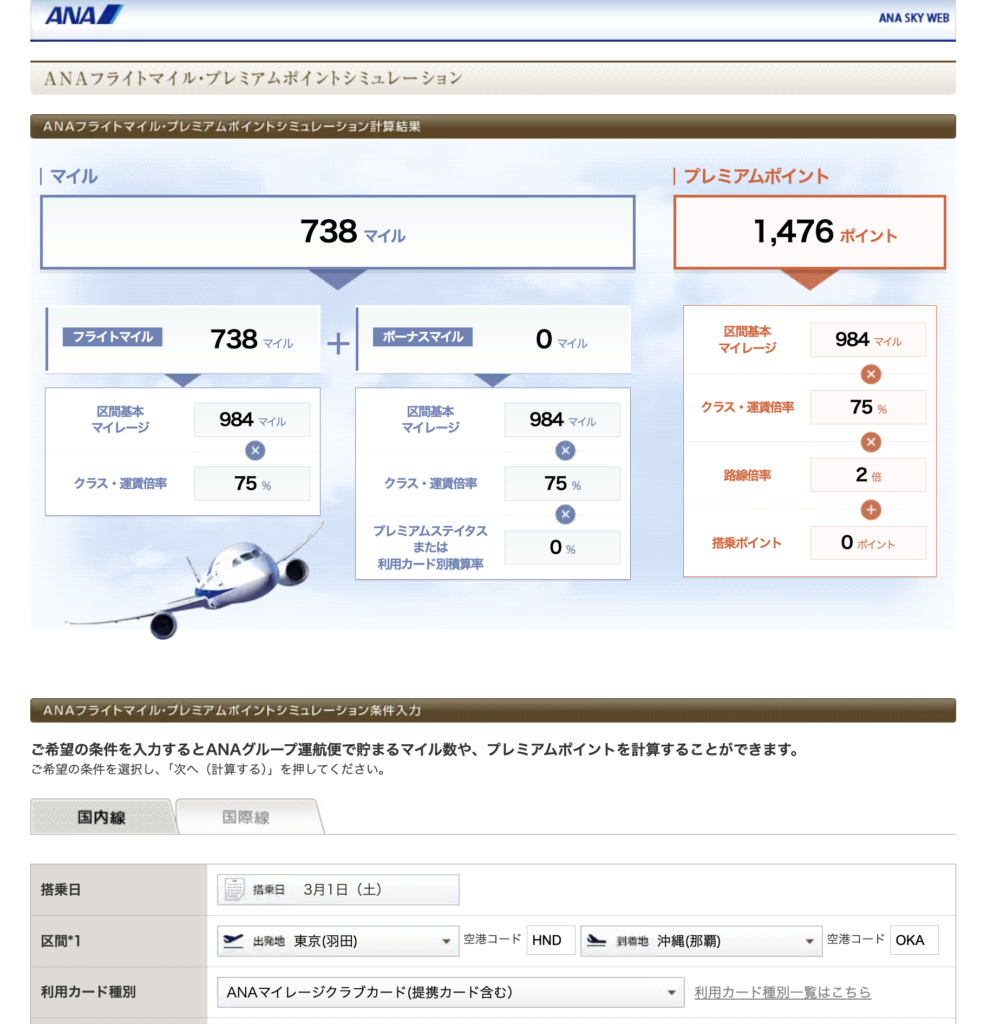Open the 利用カード種別一覧はこちら link
1007x1024 pixels.
click(x=782, y=993)
